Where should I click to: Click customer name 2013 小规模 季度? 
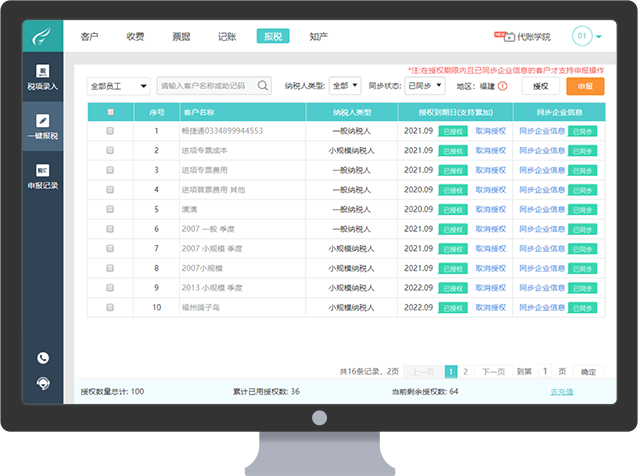[x=212, y=288]
